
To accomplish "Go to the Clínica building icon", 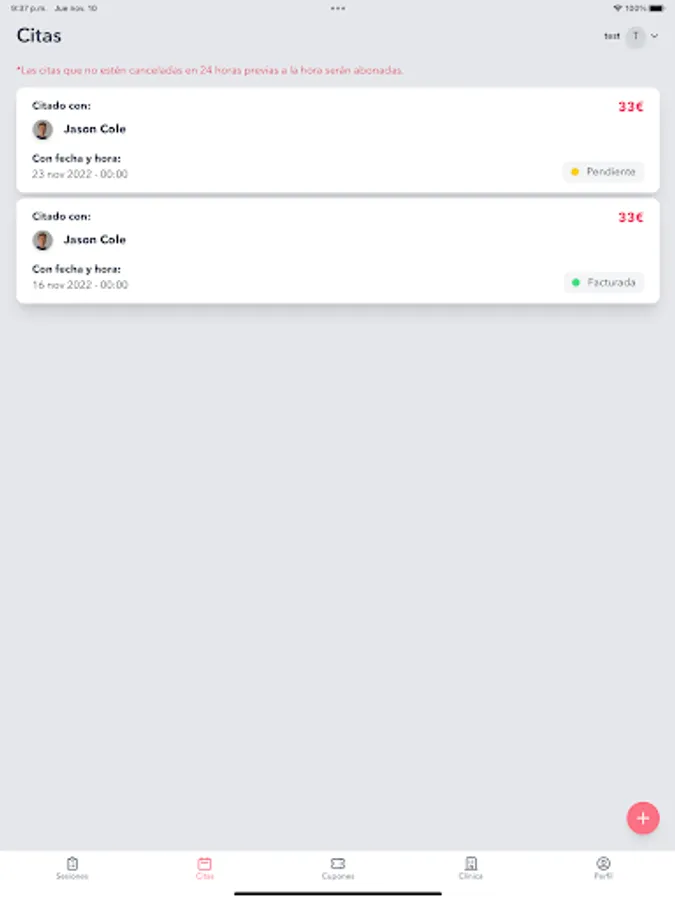I will point(471,863).
